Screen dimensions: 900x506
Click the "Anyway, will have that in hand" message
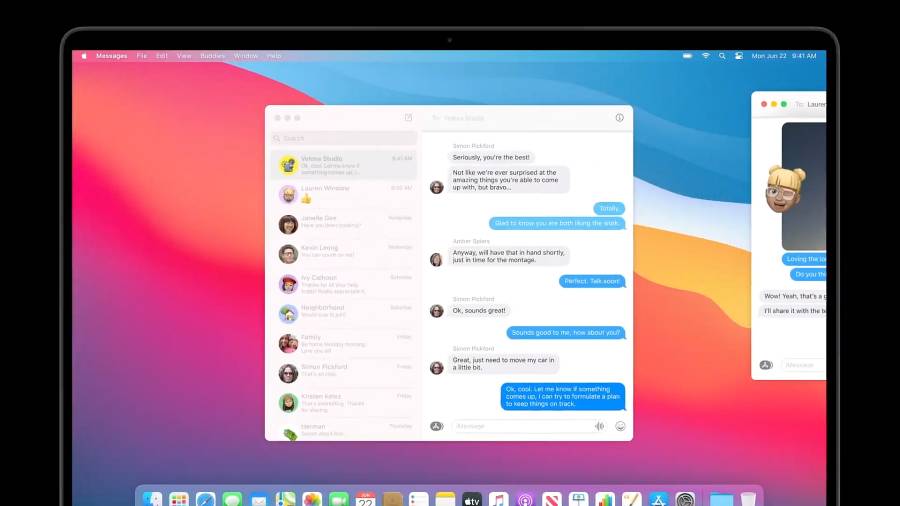point(508,256)
